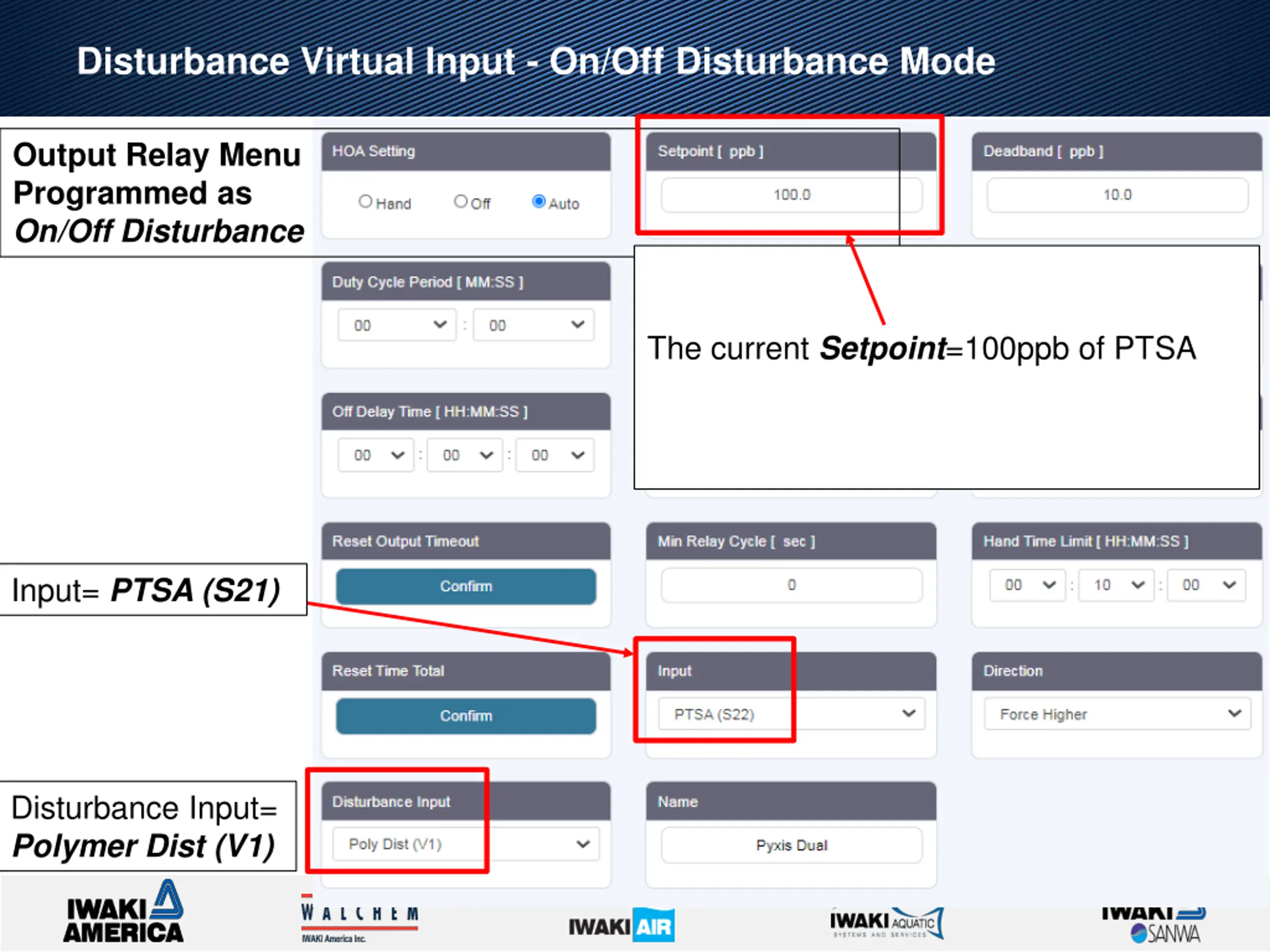Screen dimensions: 1270x952
Task: Confirm Reset Output Timeout
Action: tap(466, 587)
